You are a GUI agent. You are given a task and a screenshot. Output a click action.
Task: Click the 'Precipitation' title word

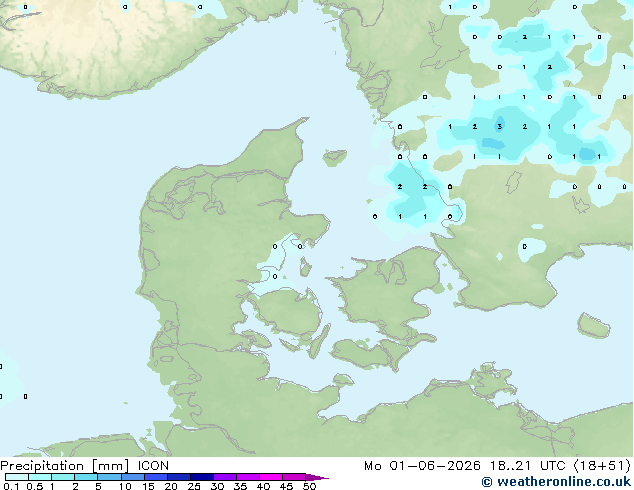[x=42, y=466]
